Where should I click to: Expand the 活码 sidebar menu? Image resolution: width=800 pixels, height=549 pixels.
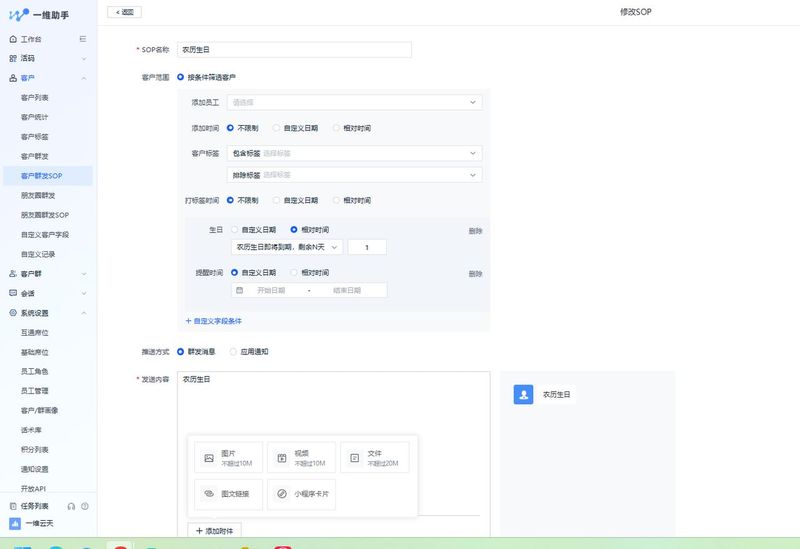[x=84, y=59]
